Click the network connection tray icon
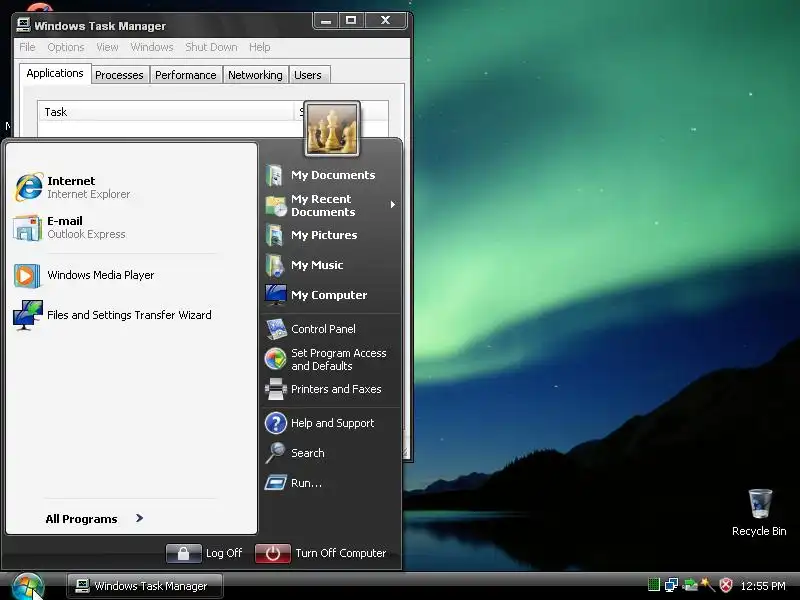 coord(671,585)
